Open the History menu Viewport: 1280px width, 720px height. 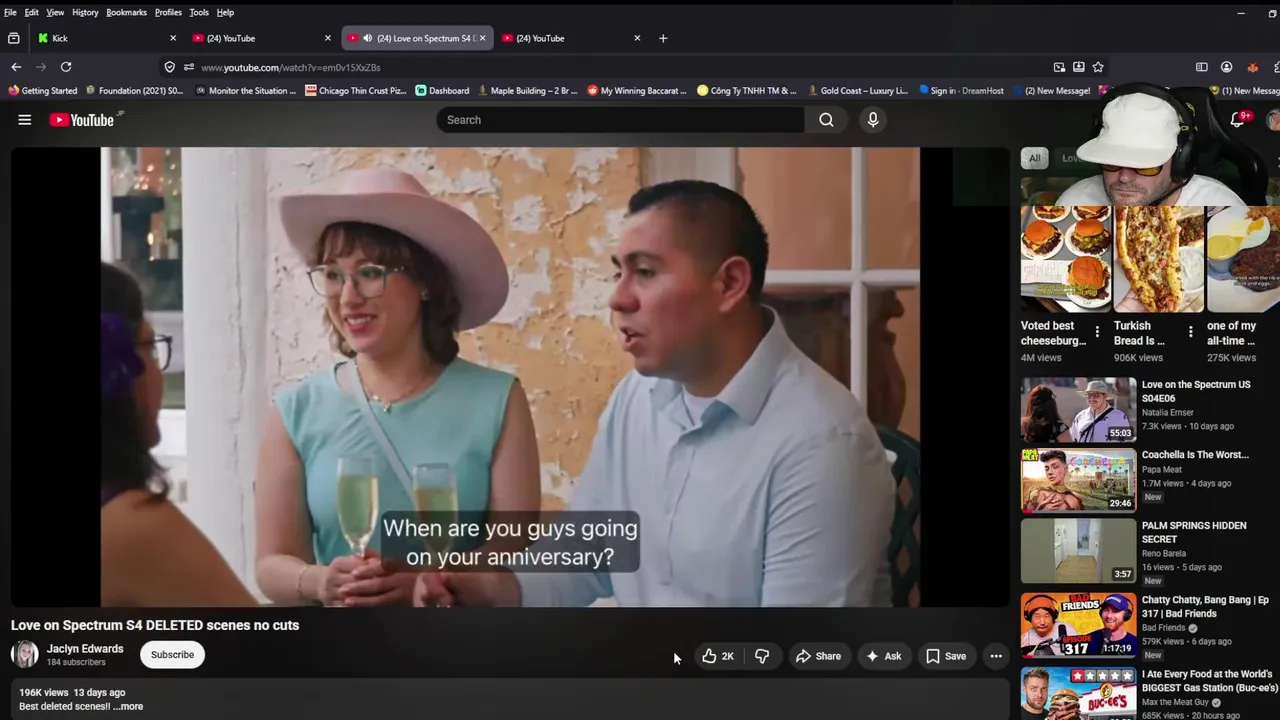pyautogui.click(x=85, y=12)
